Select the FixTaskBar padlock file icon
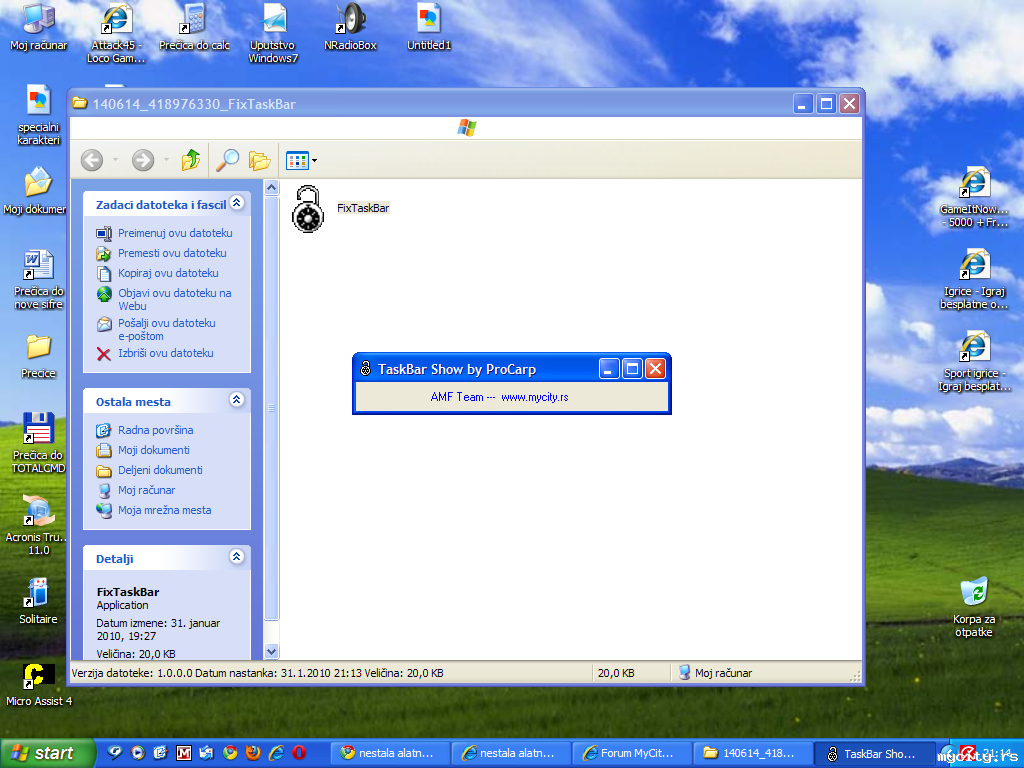This screenshot has height=768, width=1024. coord(308,209)
